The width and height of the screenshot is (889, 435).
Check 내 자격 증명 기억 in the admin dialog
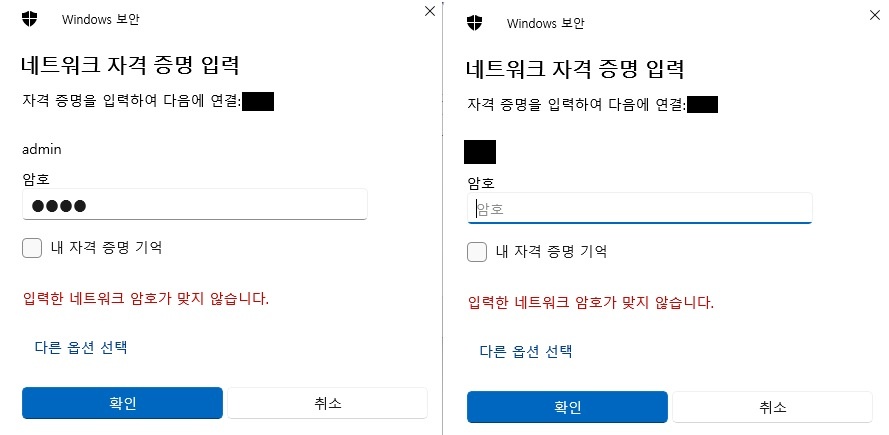tap(32, 248)
